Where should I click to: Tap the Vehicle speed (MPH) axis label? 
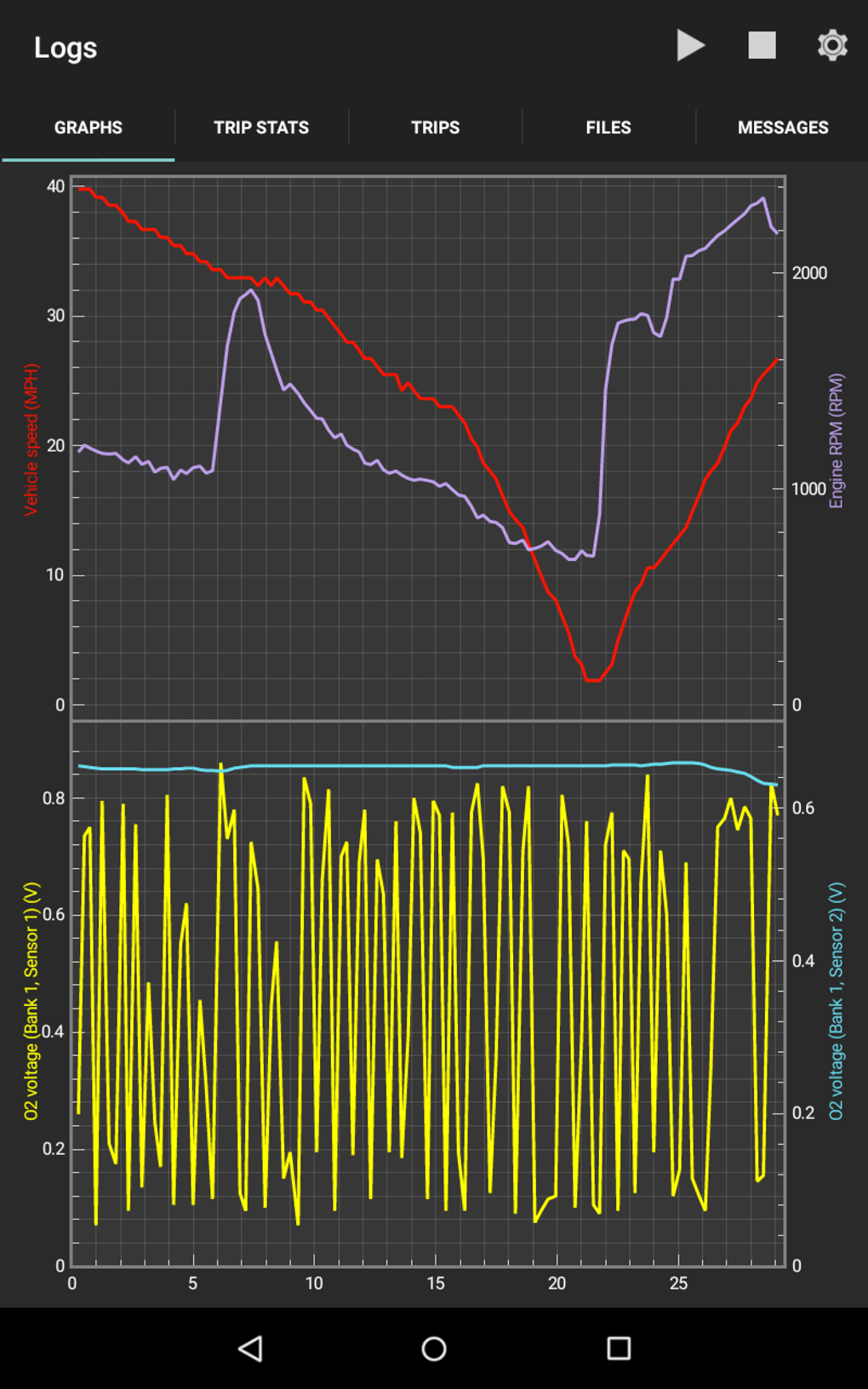(x=31, y=439)
